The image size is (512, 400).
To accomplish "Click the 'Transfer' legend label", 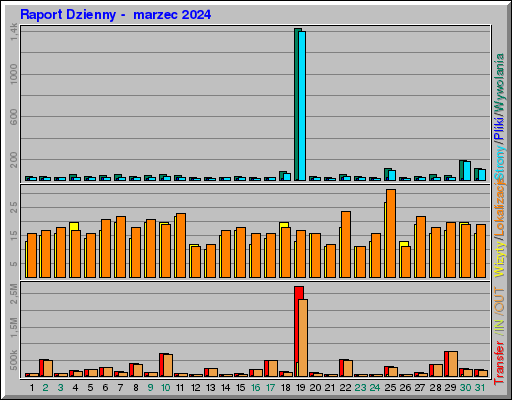I will coord(499,362).
